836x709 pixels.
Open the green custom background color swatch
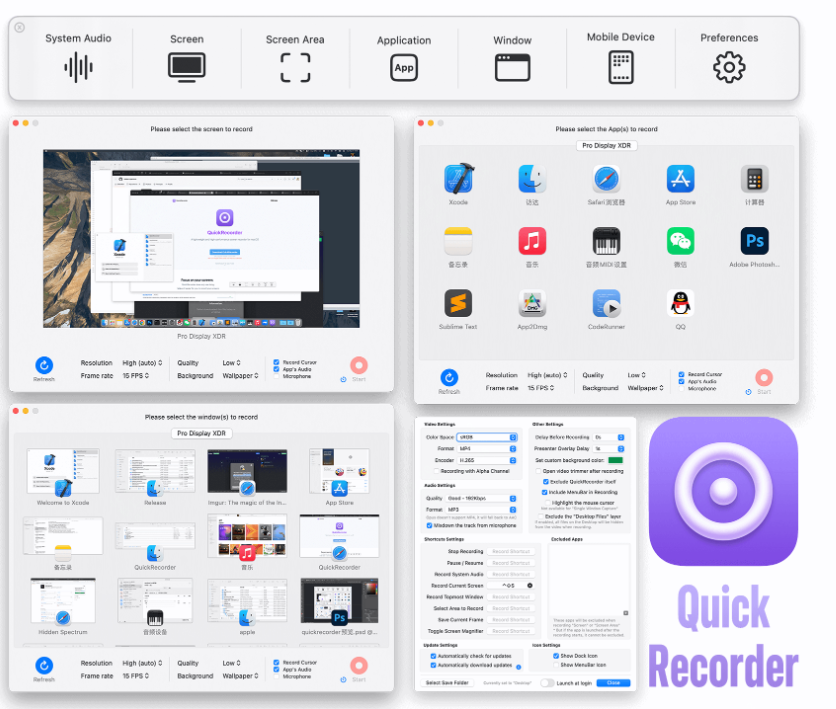pyautogui.click(x=615, y=459)
